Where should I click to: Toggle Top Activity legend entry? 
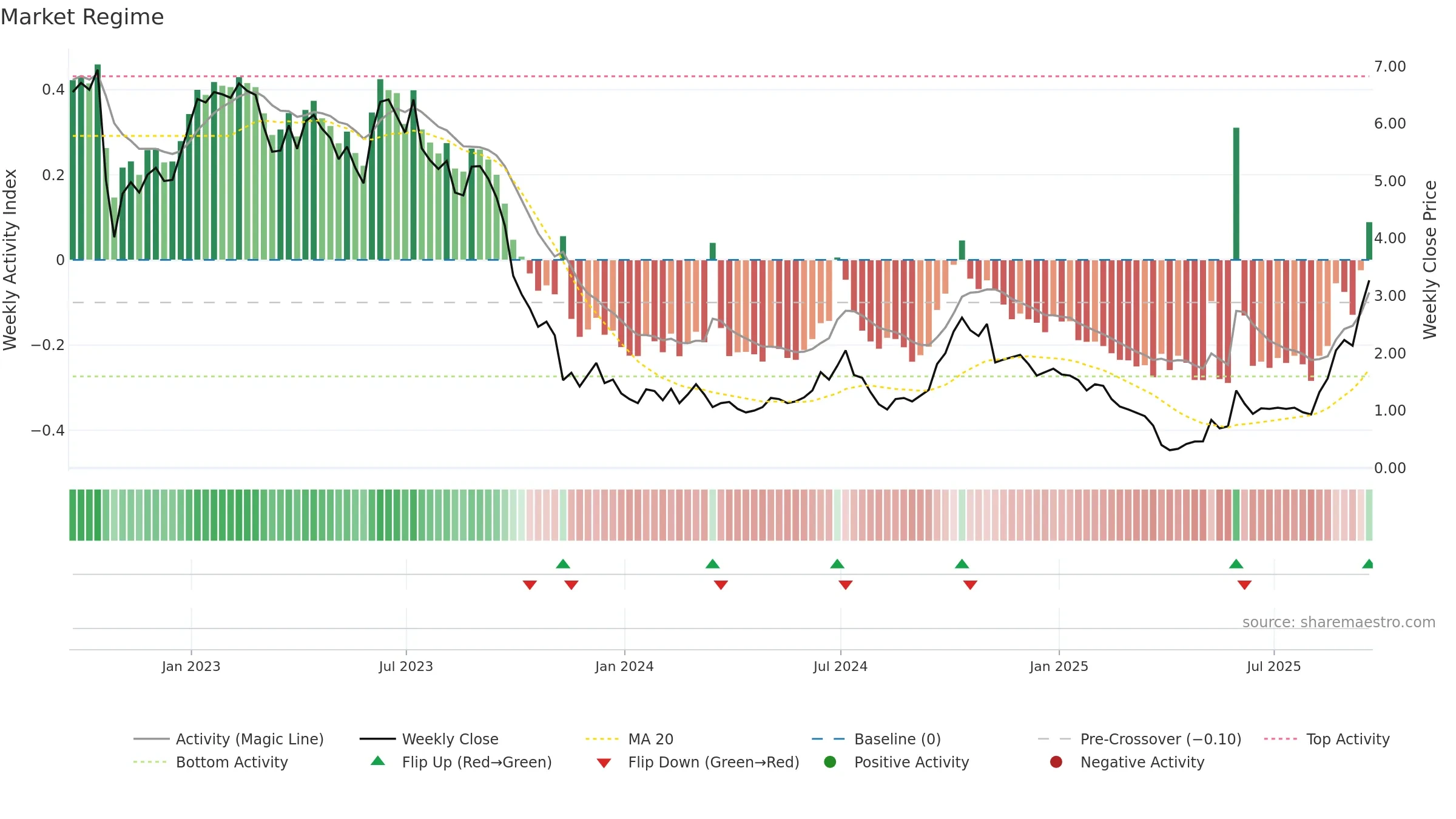coord(1327,739)
